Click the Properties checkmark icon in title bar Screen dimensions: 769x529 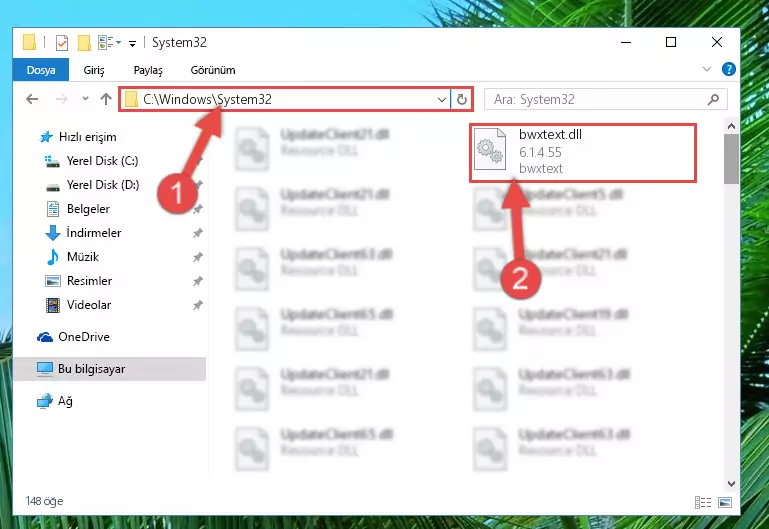(62, 43)
